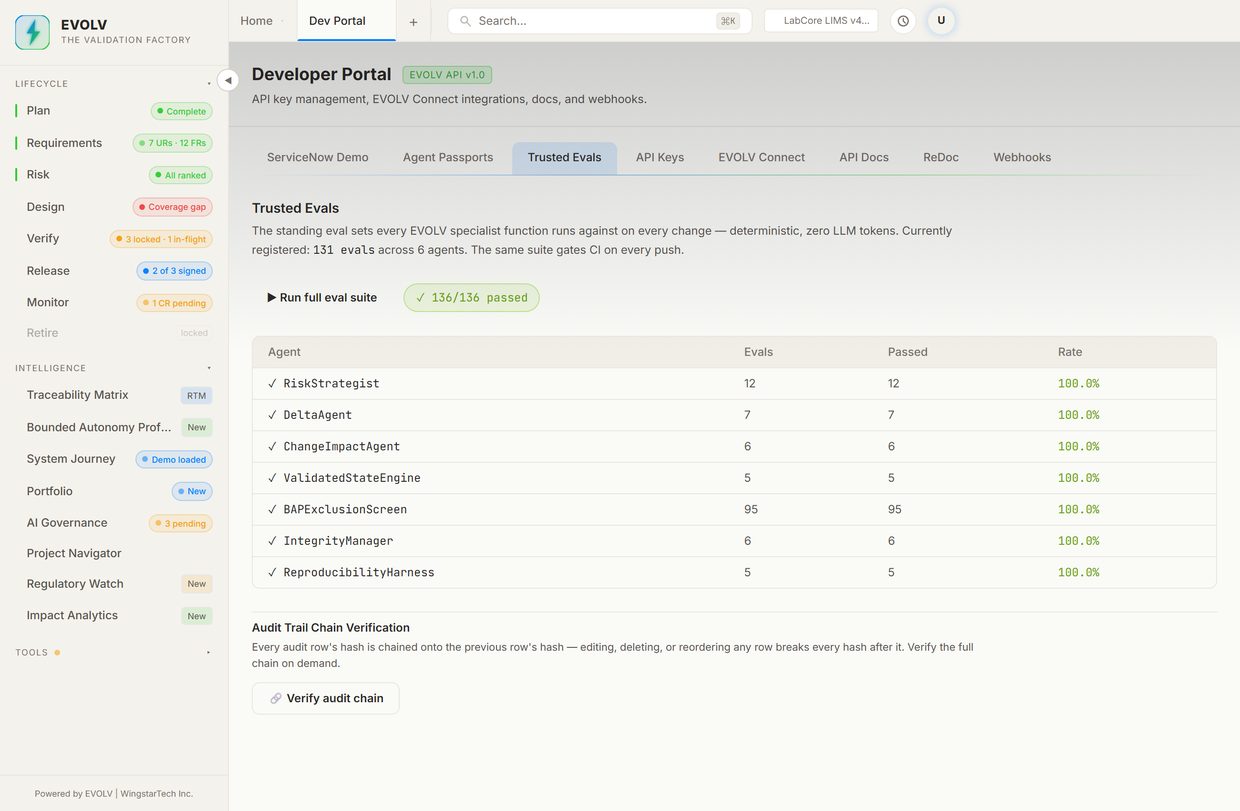1240x811 pixels.
Task: Click Verify audit chain button
Action: point(325,699)
